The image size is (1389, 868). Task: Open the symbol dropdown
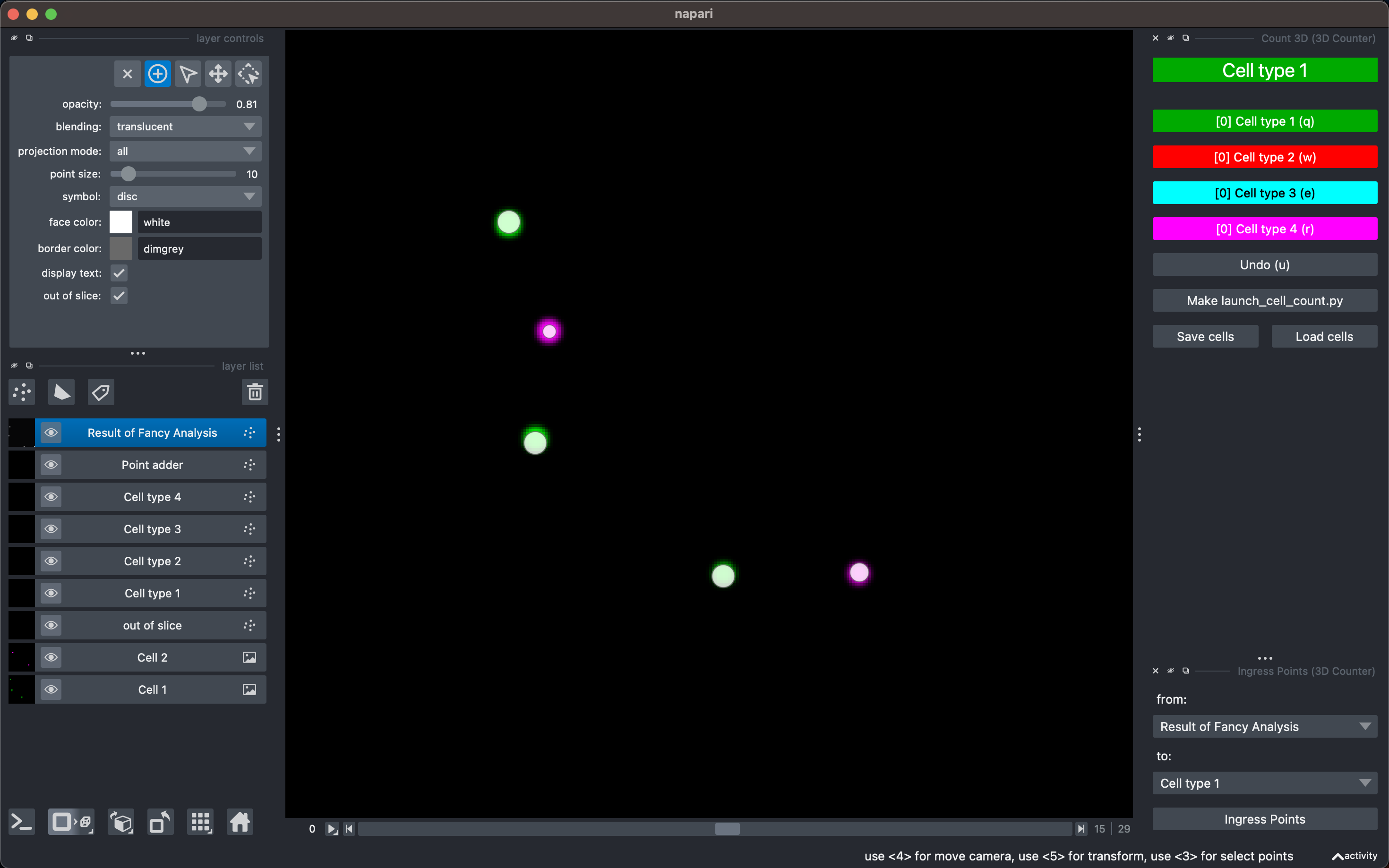(x=185, y=196)
